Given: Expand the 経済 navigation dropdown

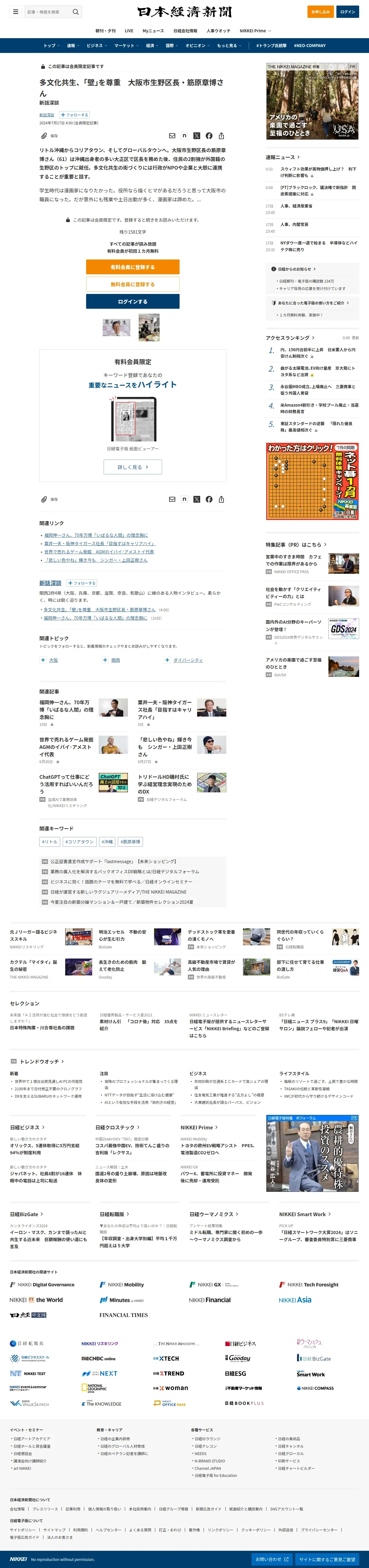Looking at the screenshot, I should coord(151,46).
